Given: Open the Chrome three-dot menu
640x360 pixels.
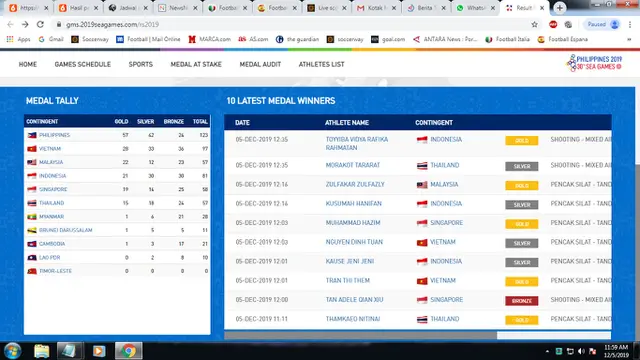Looking at the screenshot, I should click(x=630, y=24).
